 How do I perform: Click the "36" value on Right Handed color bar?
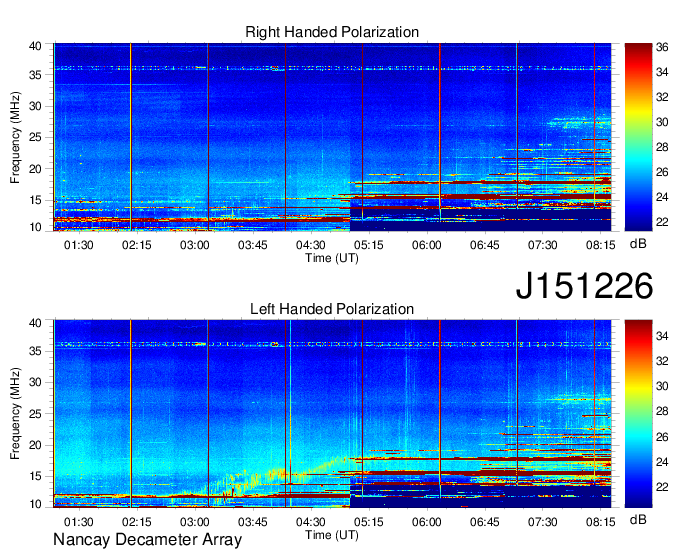662,47
